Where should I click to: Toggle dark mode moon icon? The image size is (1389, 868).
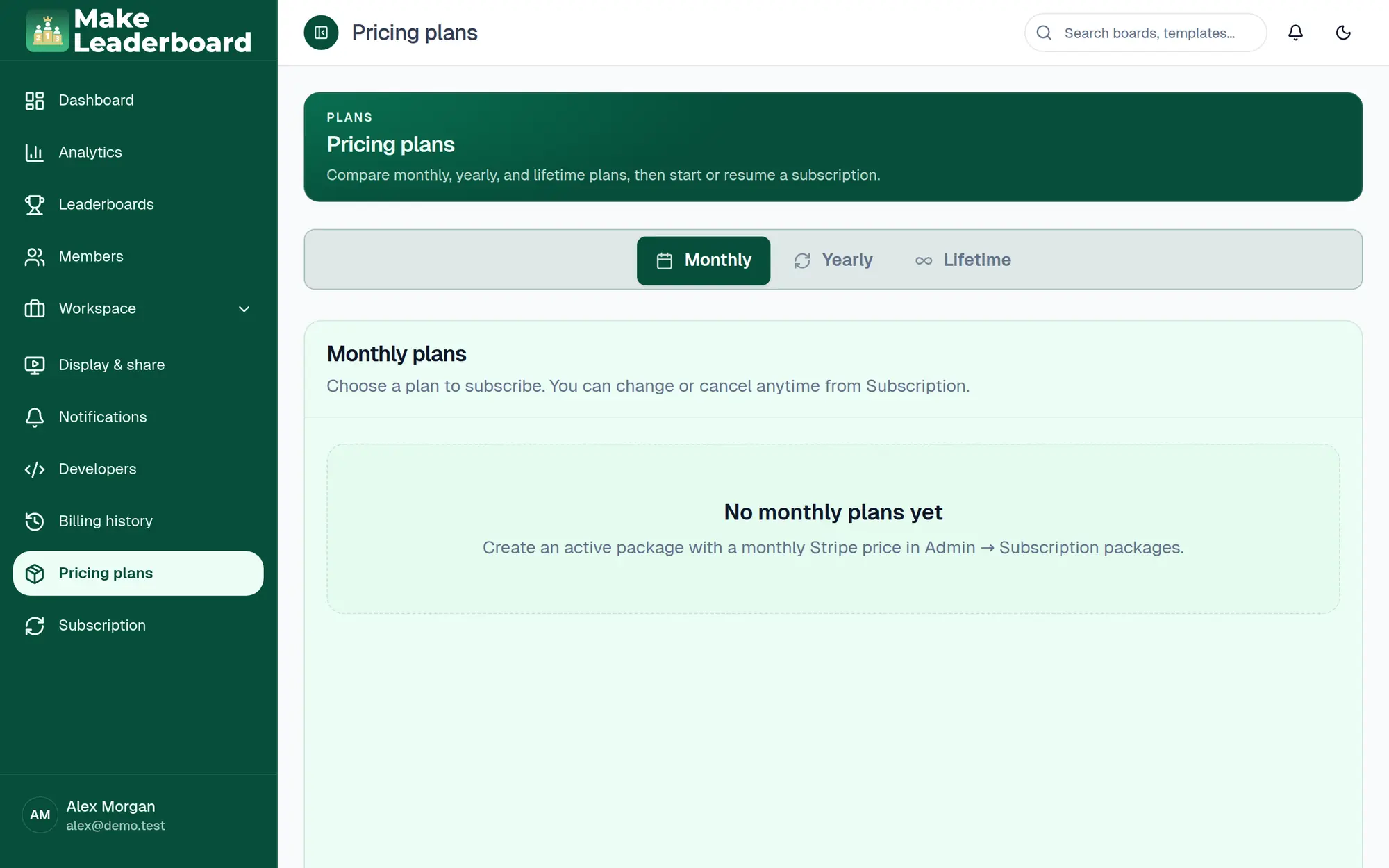1343,33
